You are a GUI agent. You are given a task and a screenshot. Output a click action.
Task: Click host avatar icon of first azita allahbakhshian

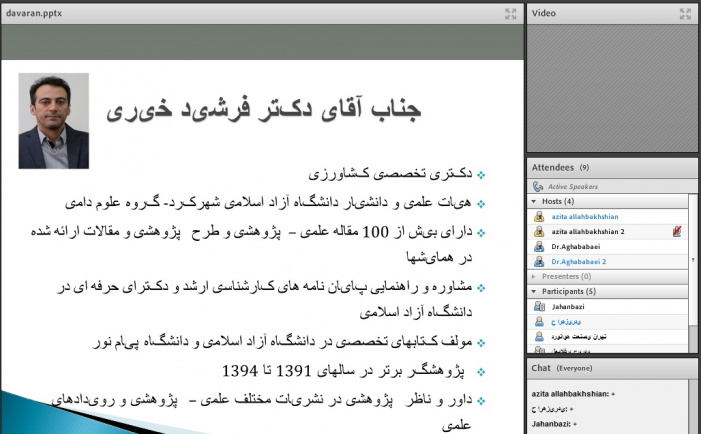tap(539, 216)
